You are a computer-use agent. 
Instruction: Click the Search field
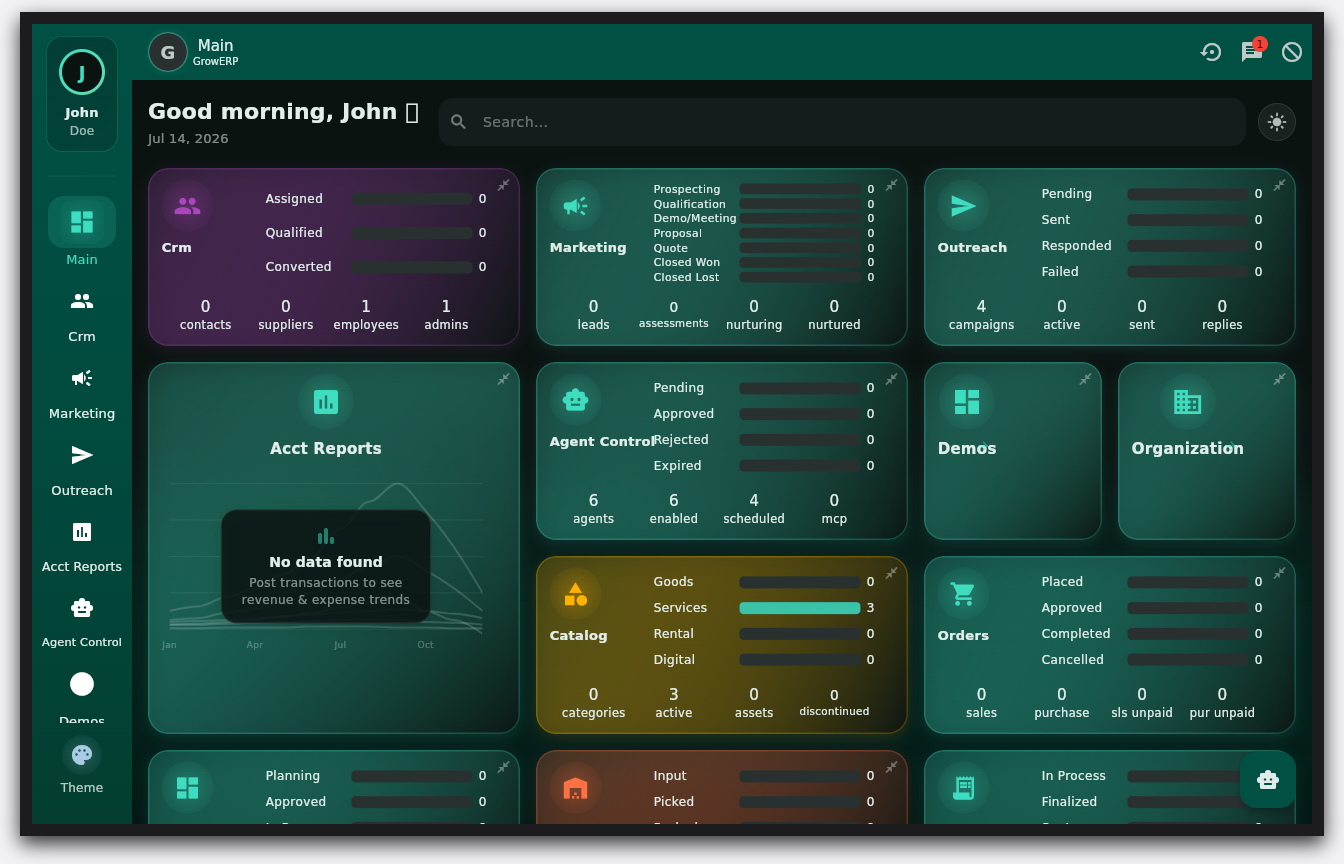click(x=842, y=122)
